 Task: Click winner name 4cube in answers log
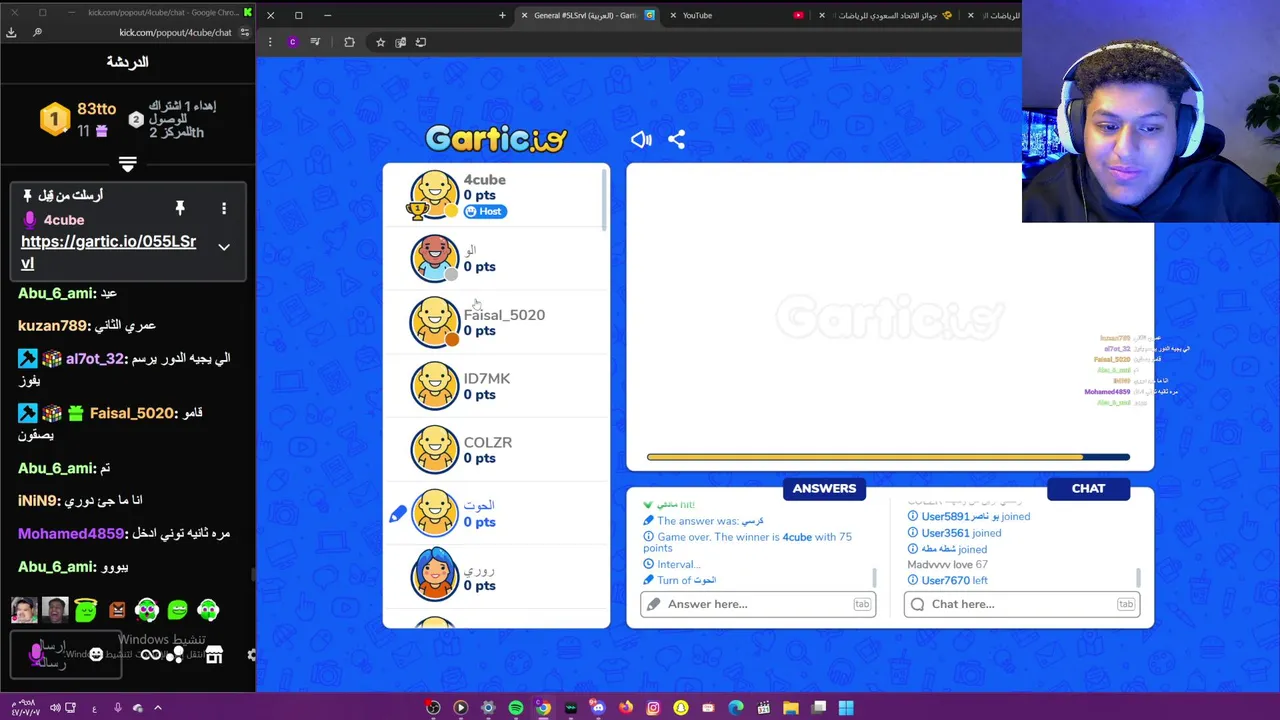pyautogui.click(x=797, y=537)
